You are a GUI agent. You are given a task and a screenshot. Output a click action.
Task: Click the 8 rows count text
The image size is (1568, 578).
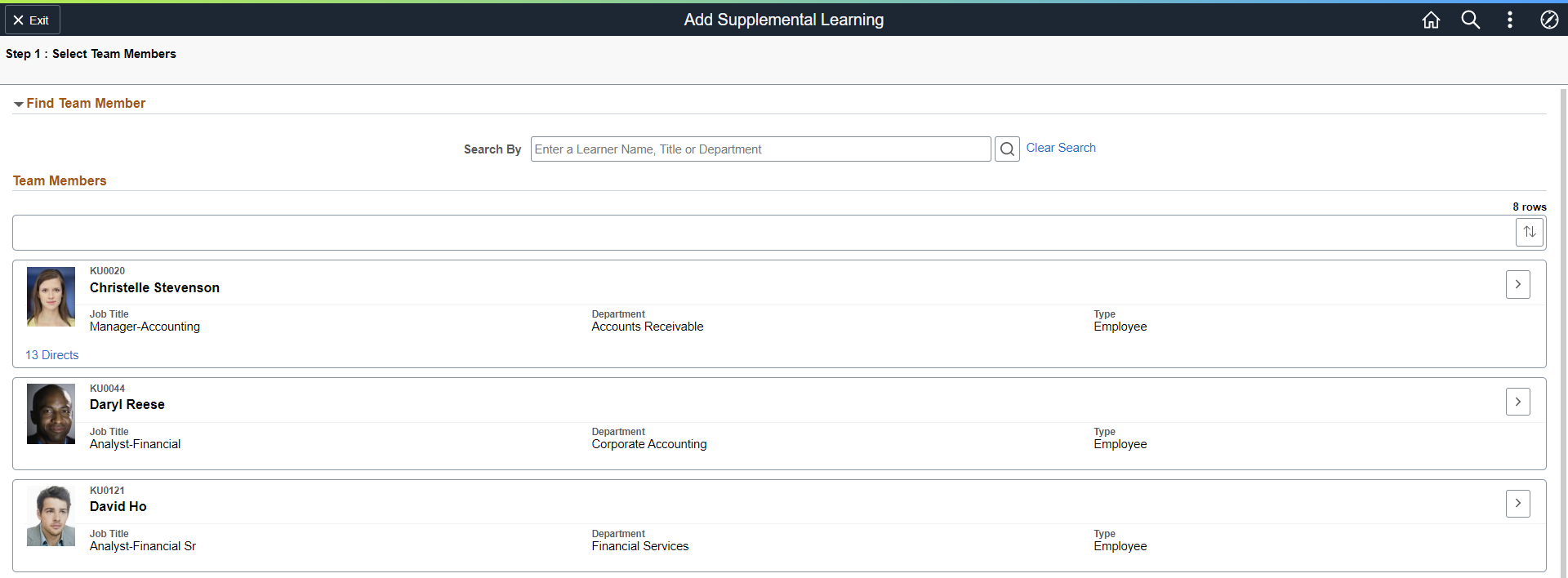coord(1530,207)
